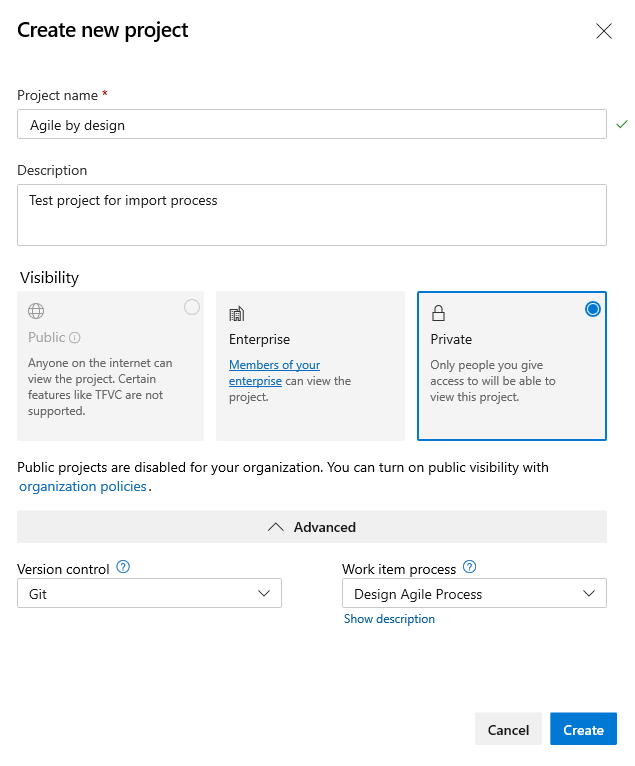Screen dimensions: 635x766
Task: Choose the Enterprise visibility option card
Action: [x=310, y=366]
